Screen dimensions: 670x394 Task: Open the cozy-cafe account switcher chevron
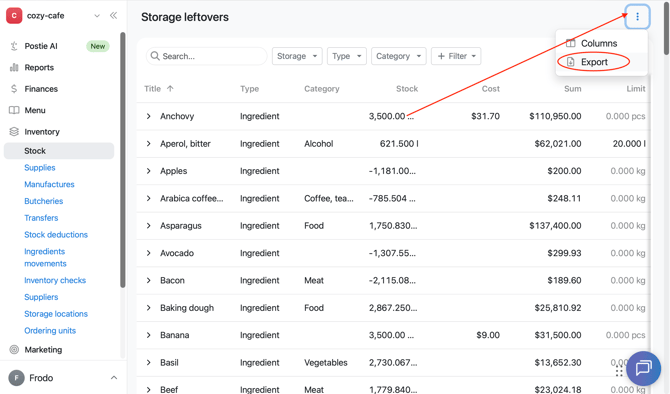point(97,16)
